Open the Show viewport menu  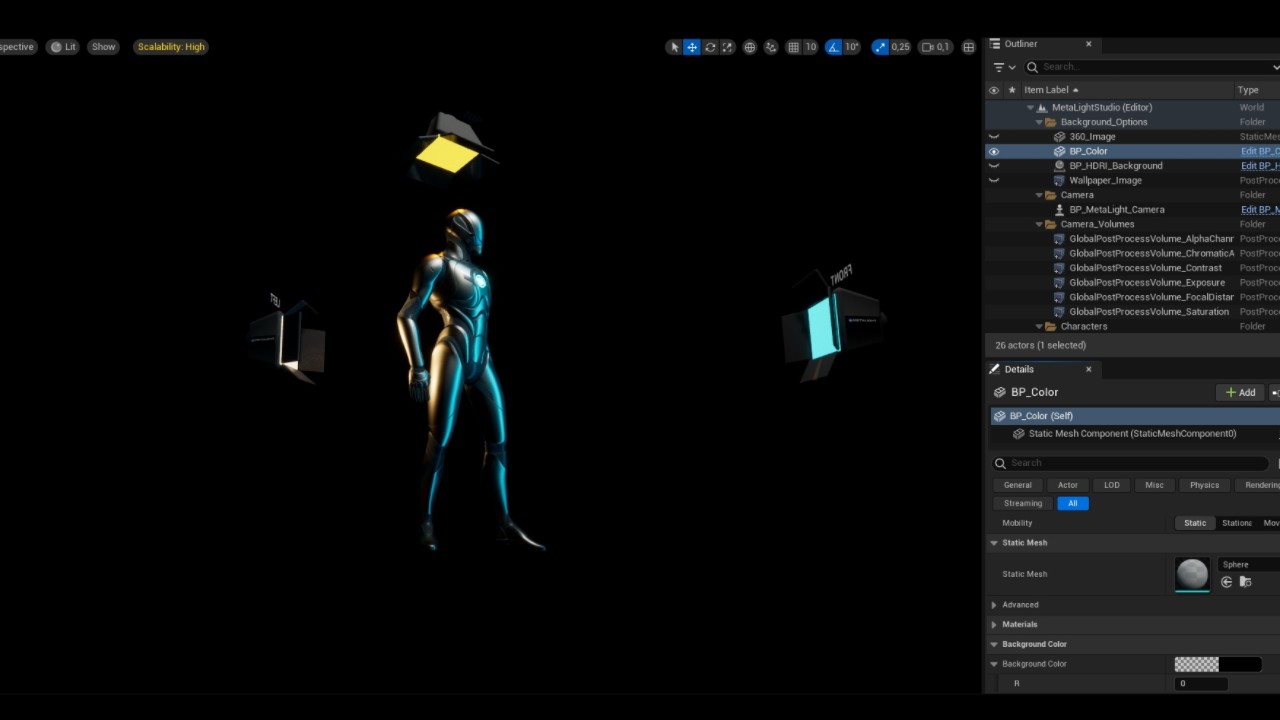[x=103, y=47]
